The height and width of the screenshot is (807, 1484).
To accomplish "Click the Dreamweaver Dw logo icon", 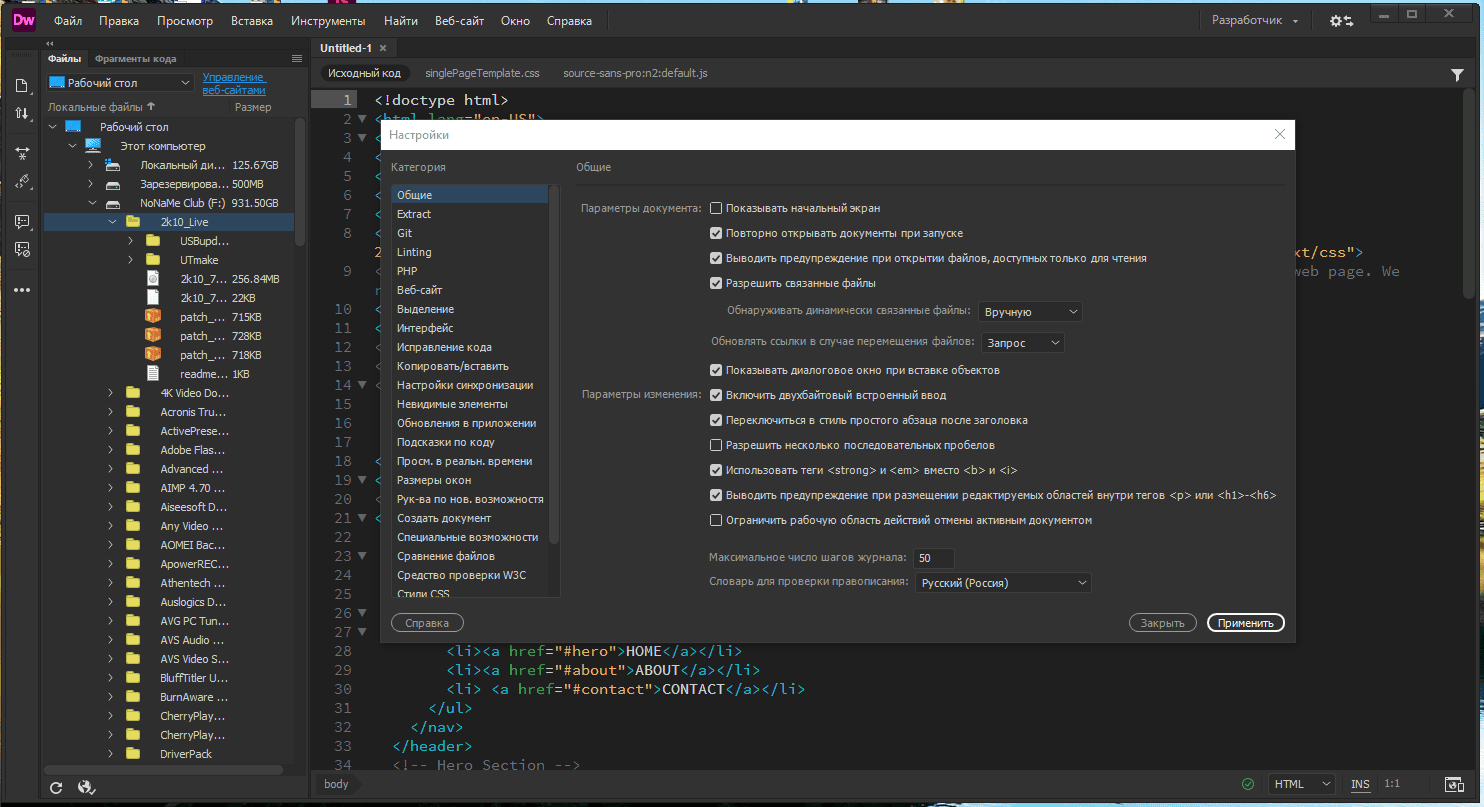I will [x=24, y=19].
